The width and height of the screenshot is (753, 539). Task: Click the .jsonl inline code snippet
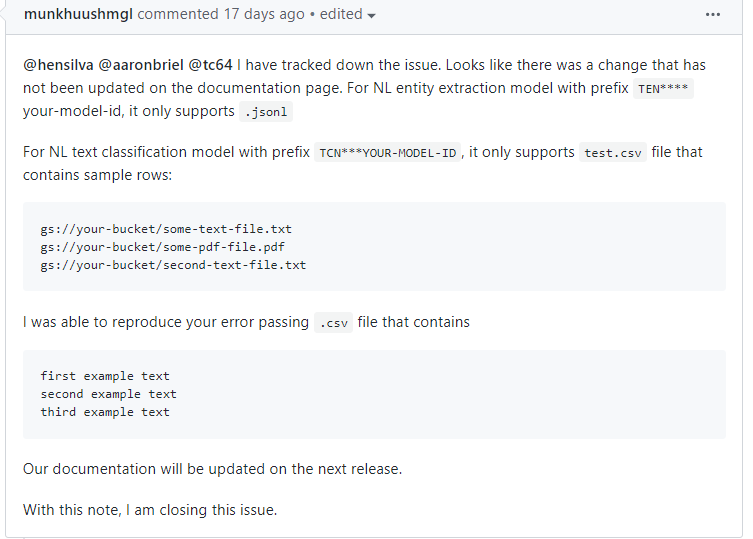click(266, 111)
